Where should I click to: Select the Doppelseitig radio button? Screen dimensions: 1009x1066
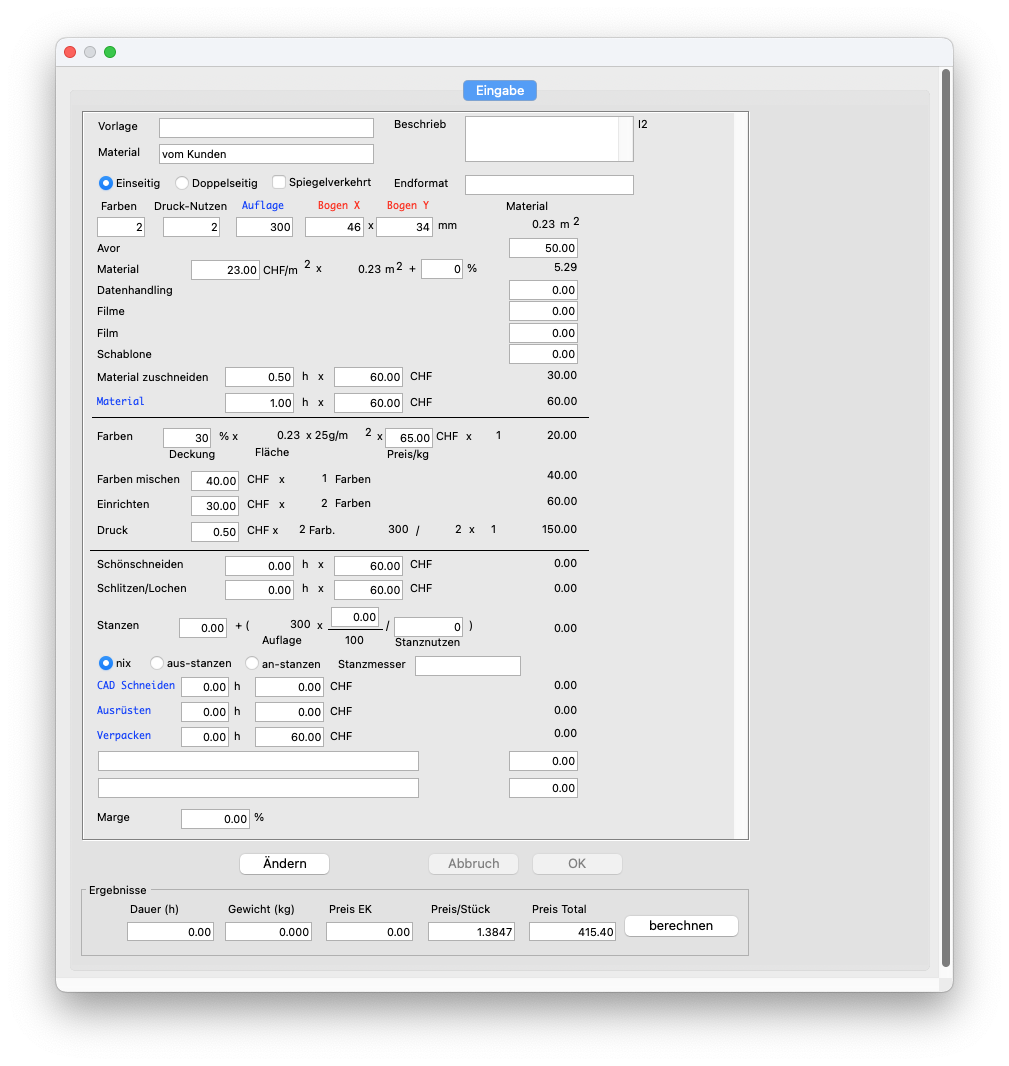(x=182, y=183)
